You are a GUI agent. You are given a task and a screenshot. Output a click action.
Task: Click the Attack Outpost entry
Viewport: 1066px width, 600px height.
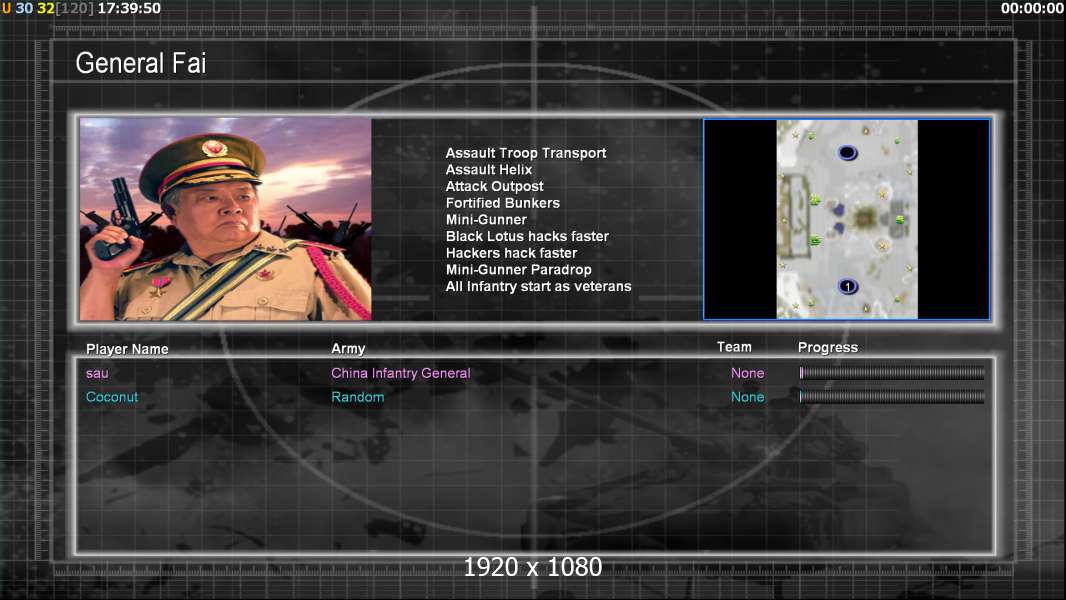pos(494,186)
